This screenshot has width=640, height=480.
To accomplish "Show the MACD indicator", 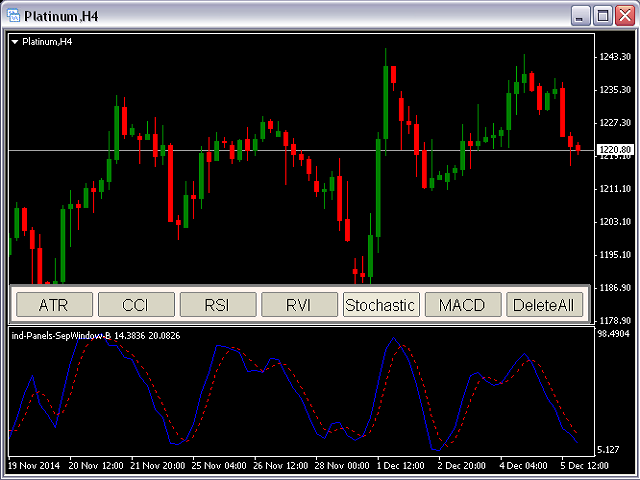I will (x=462, y=305).
